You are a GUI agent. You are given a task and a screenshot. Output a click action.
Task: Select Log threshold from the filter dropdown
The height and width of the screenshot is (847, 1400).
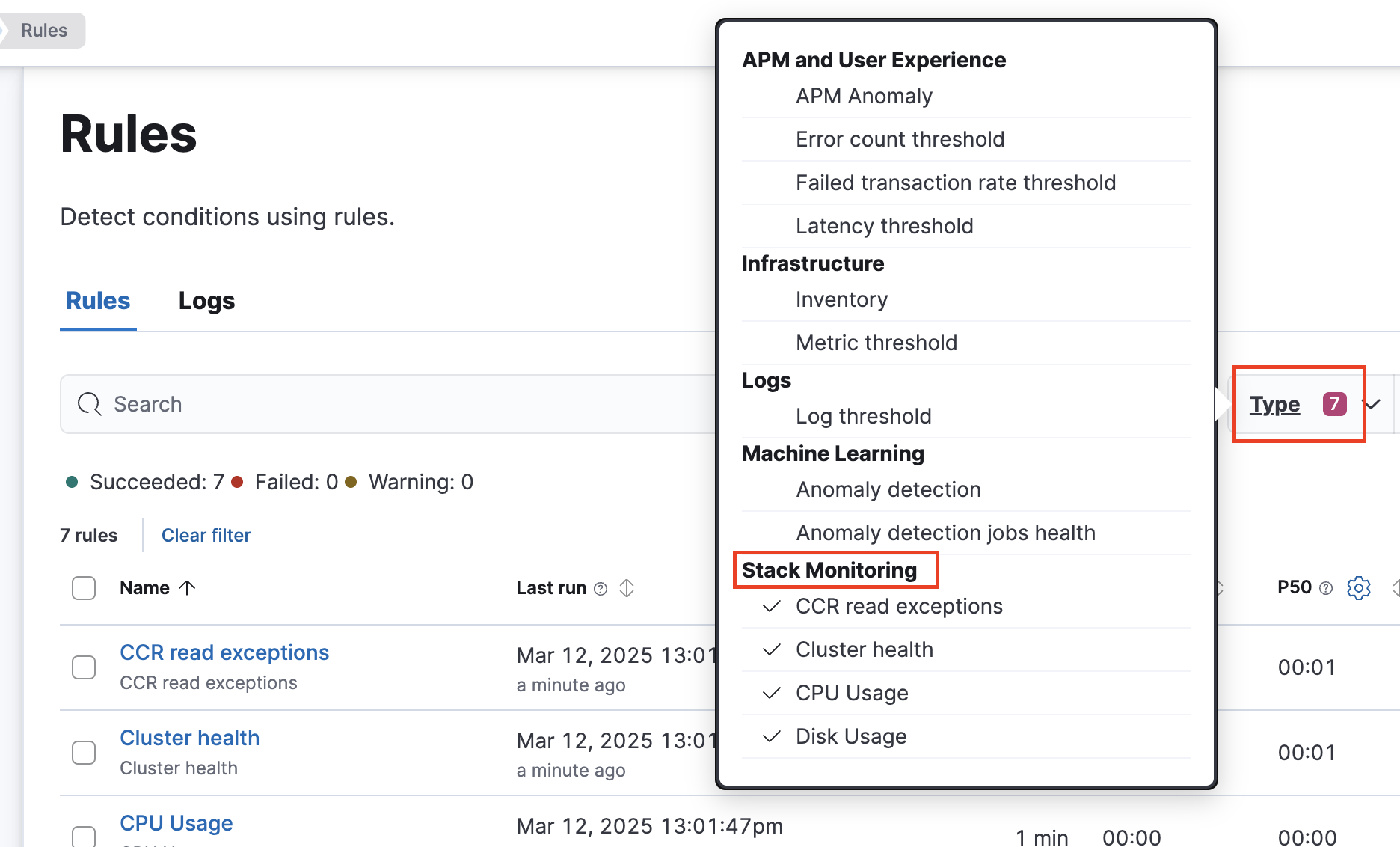tap(863, 416)
